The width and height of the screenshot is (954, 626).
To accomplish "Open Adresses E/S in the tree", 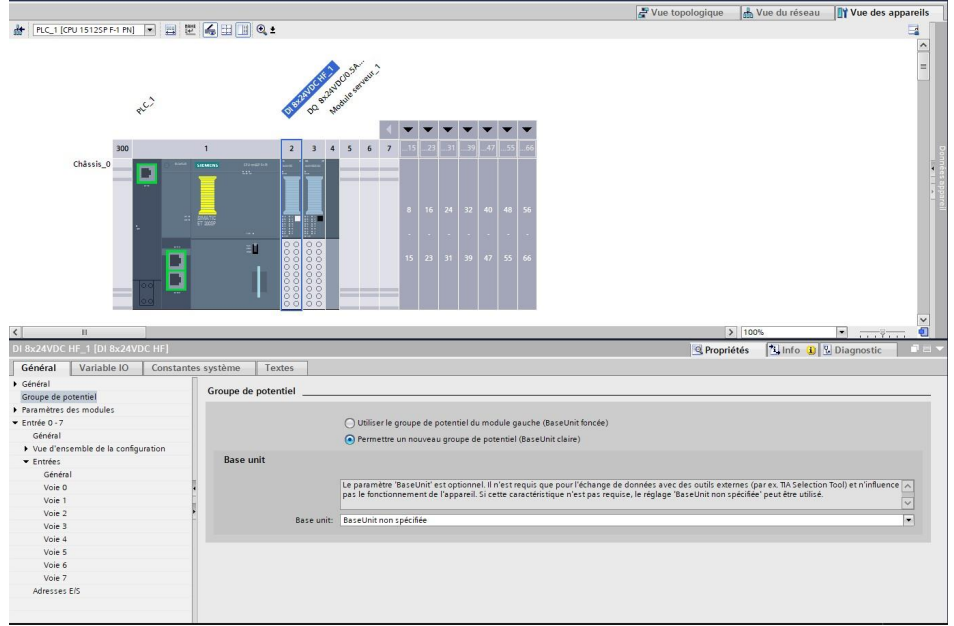I will [57, 591].
